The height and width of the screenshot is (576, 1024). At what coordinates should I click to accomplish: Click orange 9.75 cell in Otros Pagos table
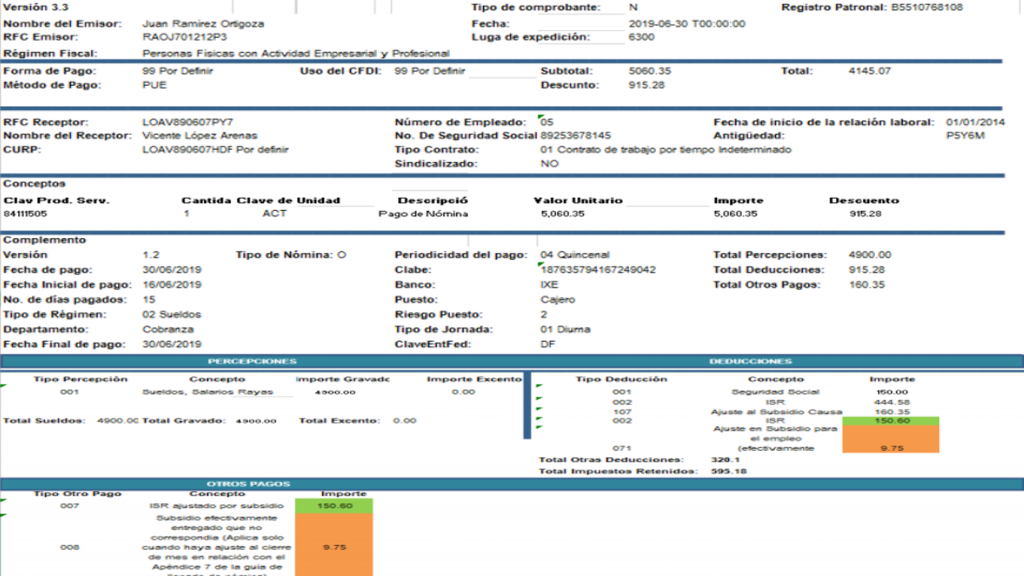point(334,547)
